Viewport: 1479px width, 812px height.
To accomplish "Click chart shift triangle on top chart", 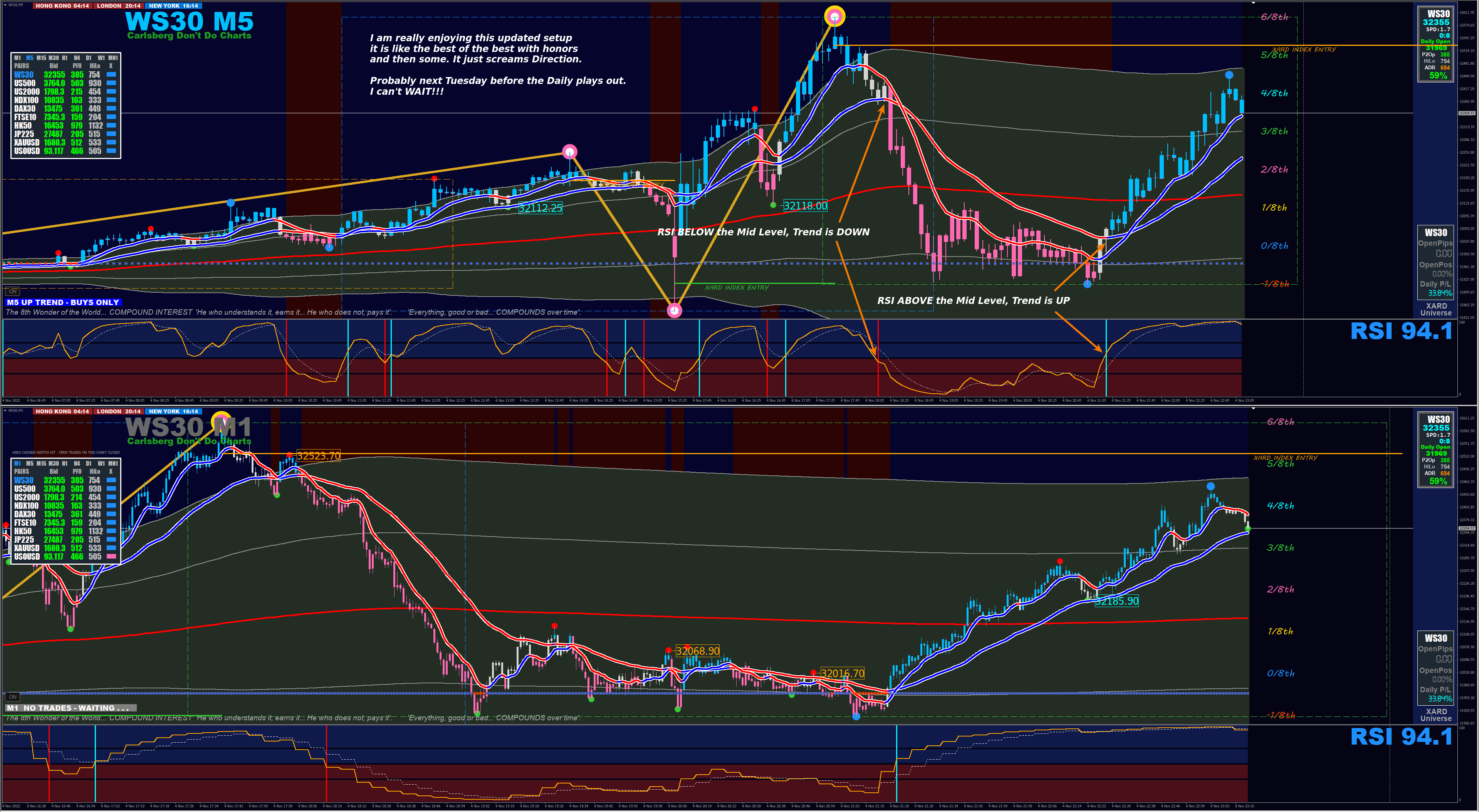I will tap(1253, 3).
